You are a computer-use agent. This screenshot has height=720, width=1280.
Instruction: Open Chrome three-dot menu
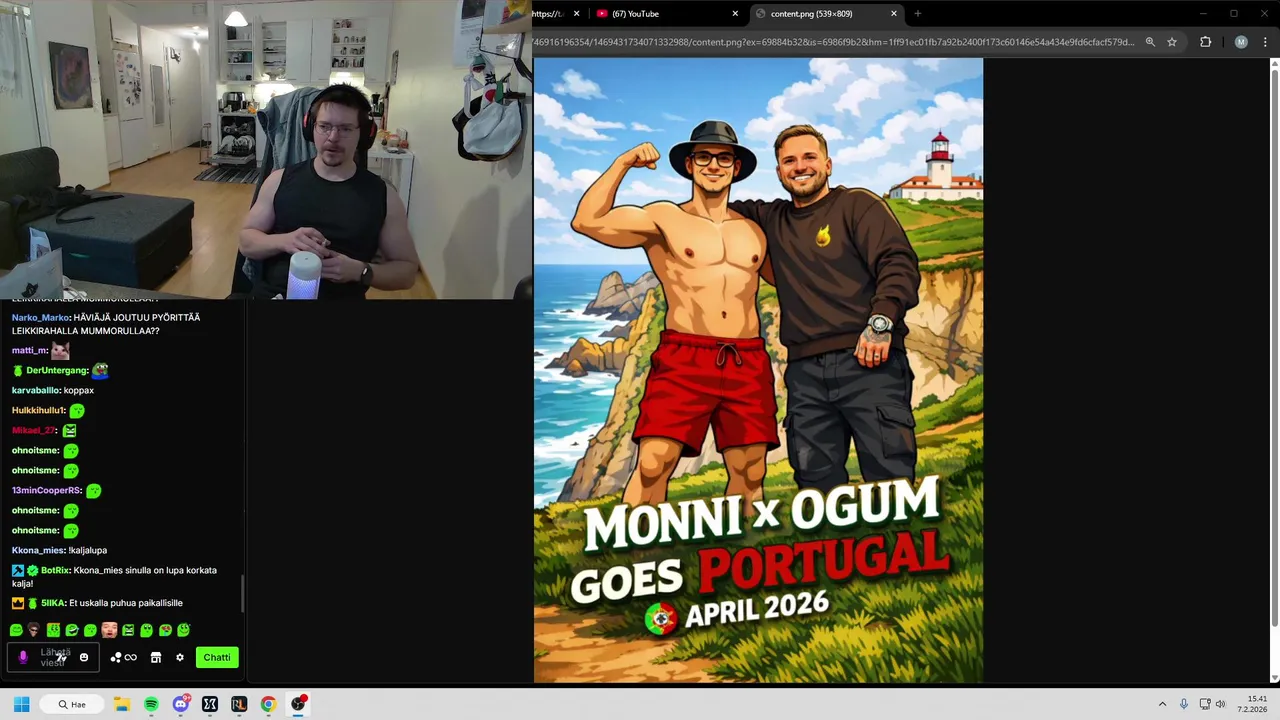coord(1265,42)
